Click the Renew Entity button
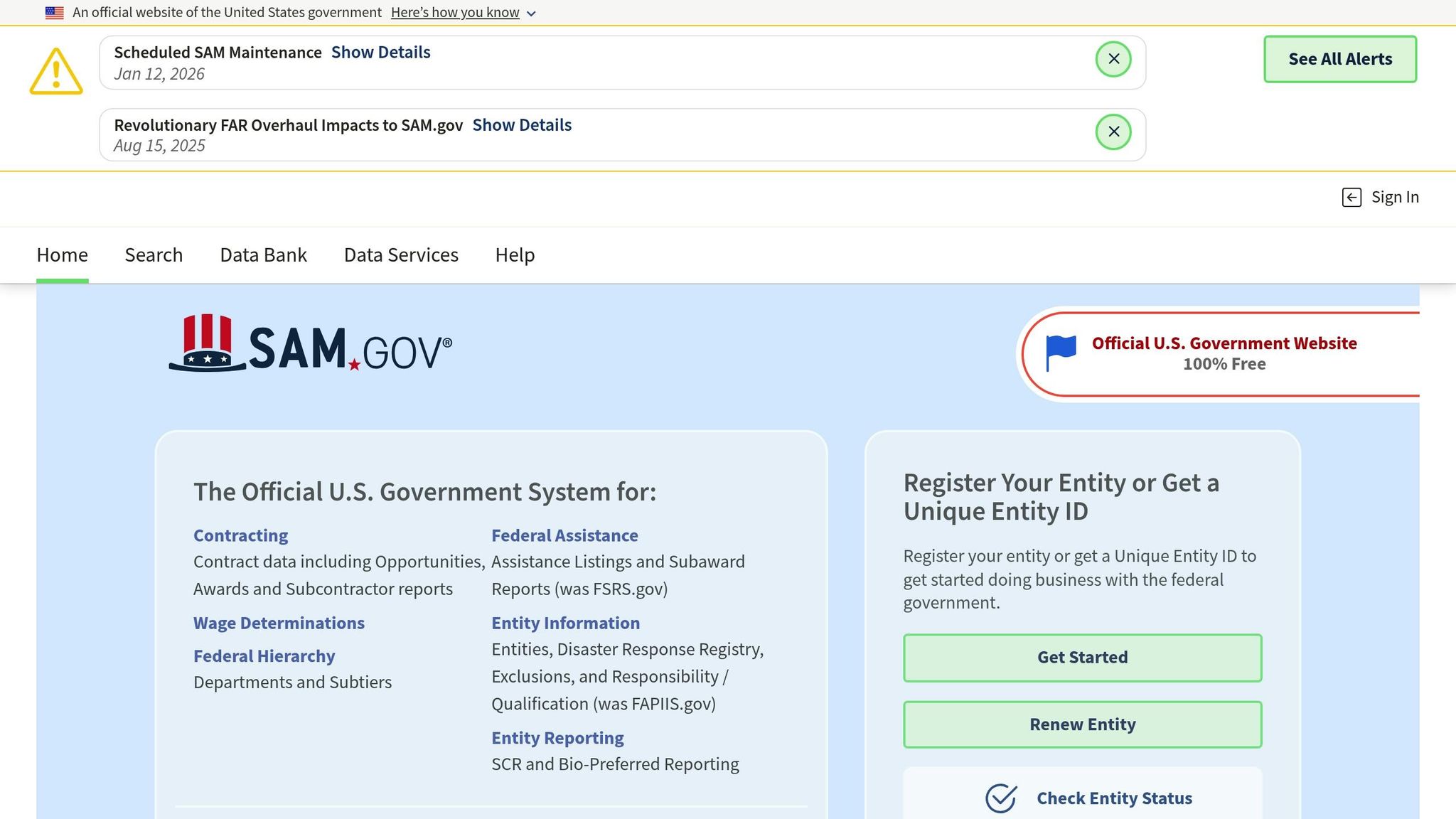This screenshot has height=819, width=1456. point(1081,724)
